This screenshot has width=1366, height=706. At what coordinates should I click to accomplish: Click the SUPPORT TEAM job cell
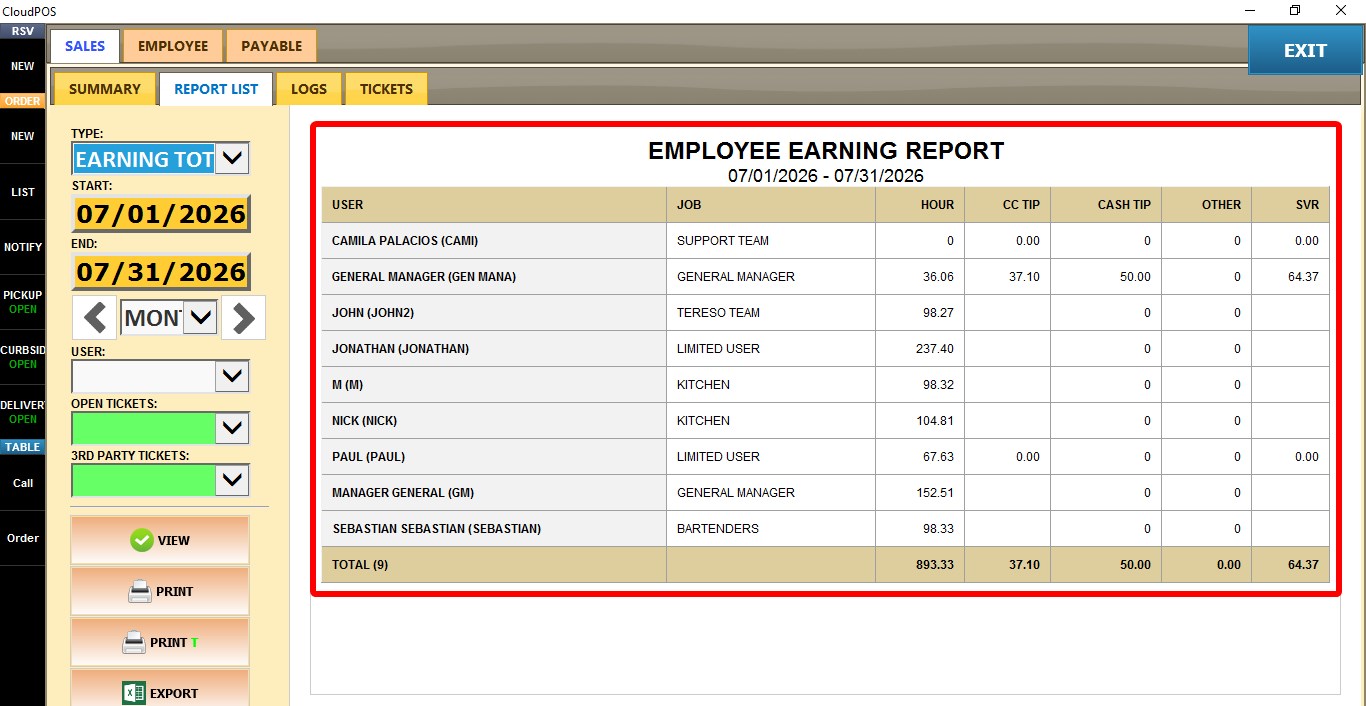[x=771, y=241]
